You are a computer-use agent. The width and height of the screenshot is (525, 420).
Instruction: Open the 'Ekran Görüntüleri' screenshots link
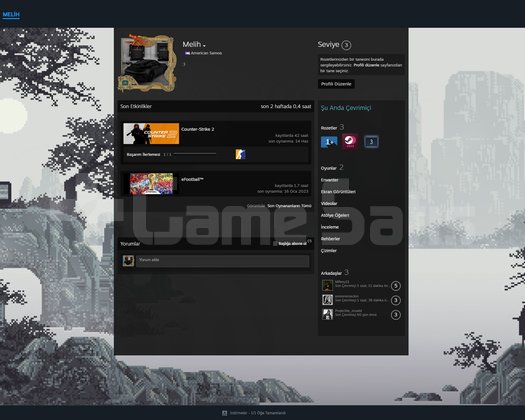point(338,192)
